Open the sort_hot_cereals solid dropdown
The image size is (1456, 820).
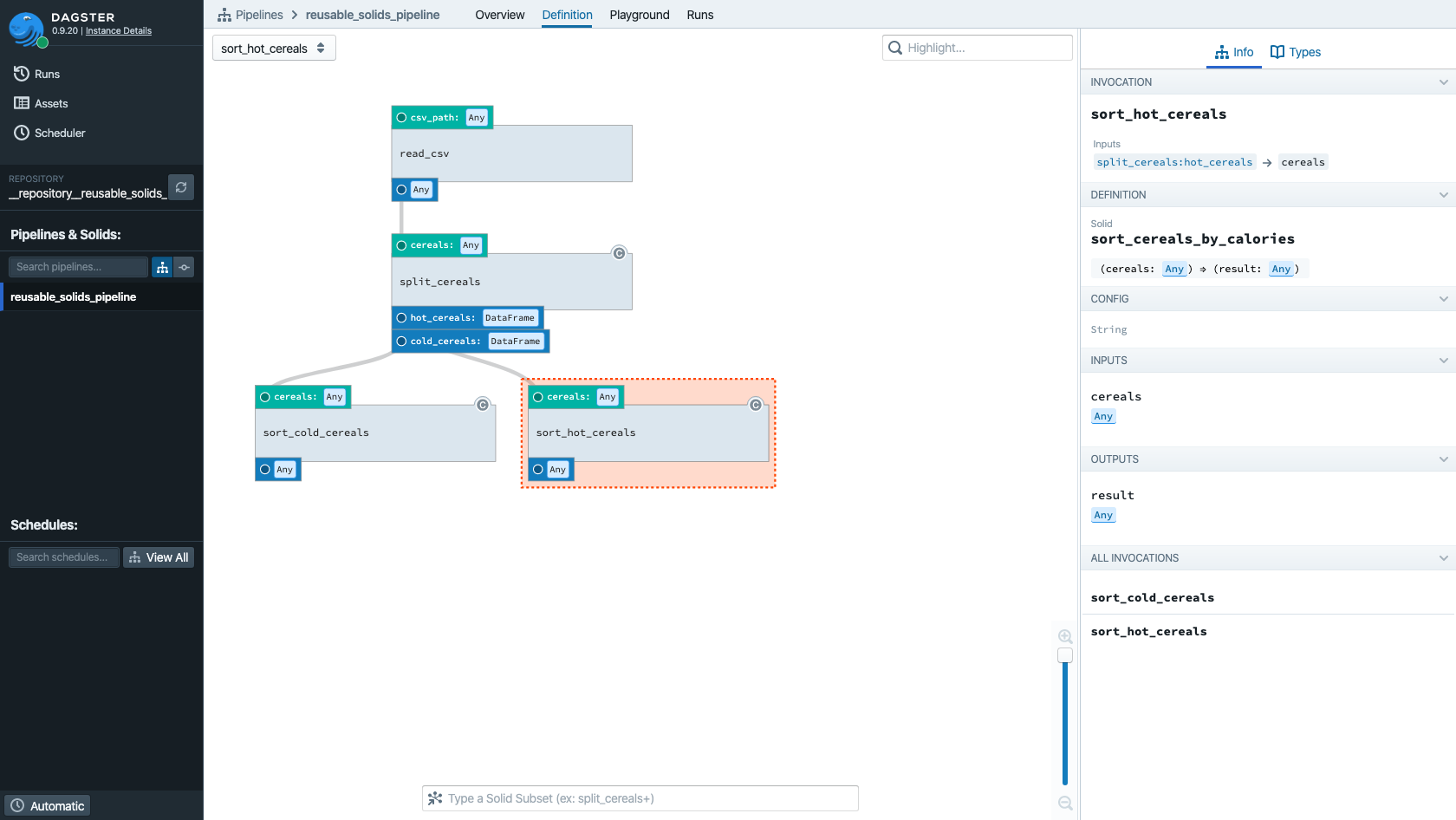pyautogui.click(x=274, y=49)
